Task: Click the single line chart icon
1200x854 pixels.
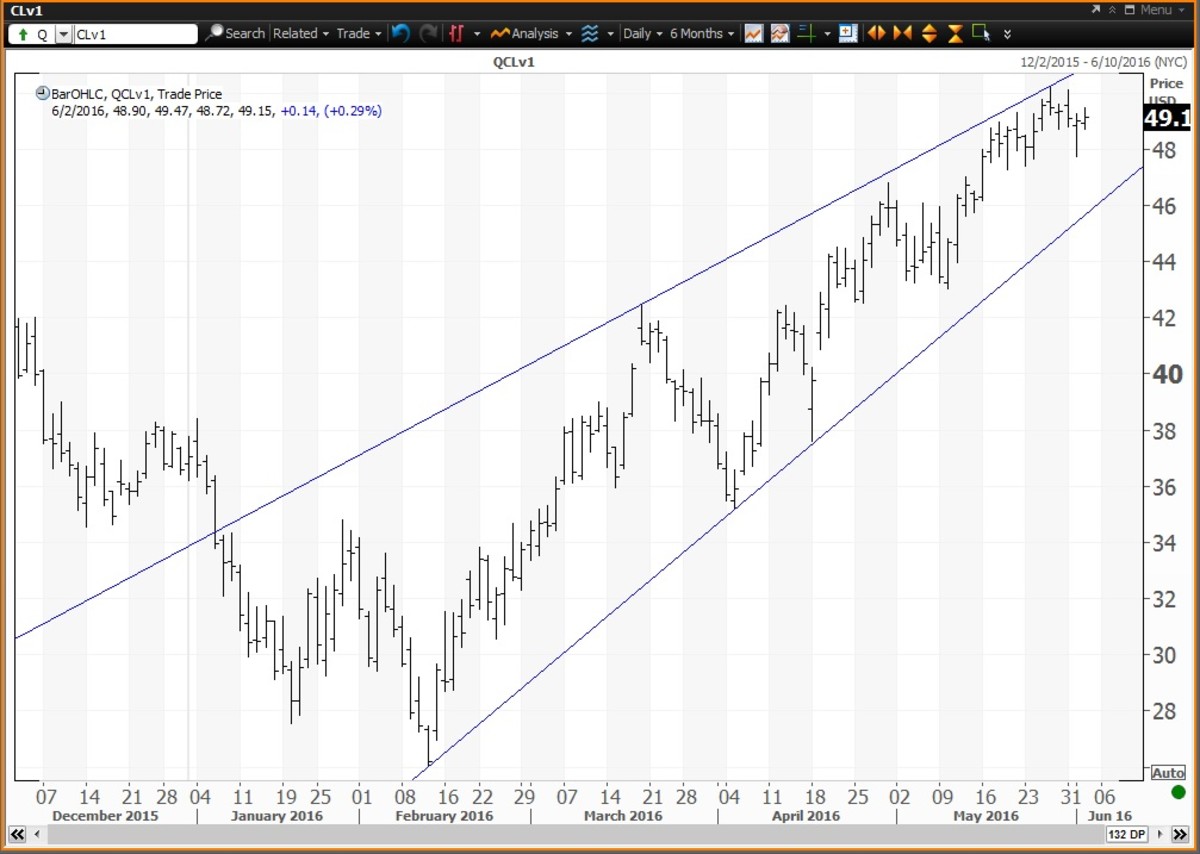Action: [x=753, y=33]
